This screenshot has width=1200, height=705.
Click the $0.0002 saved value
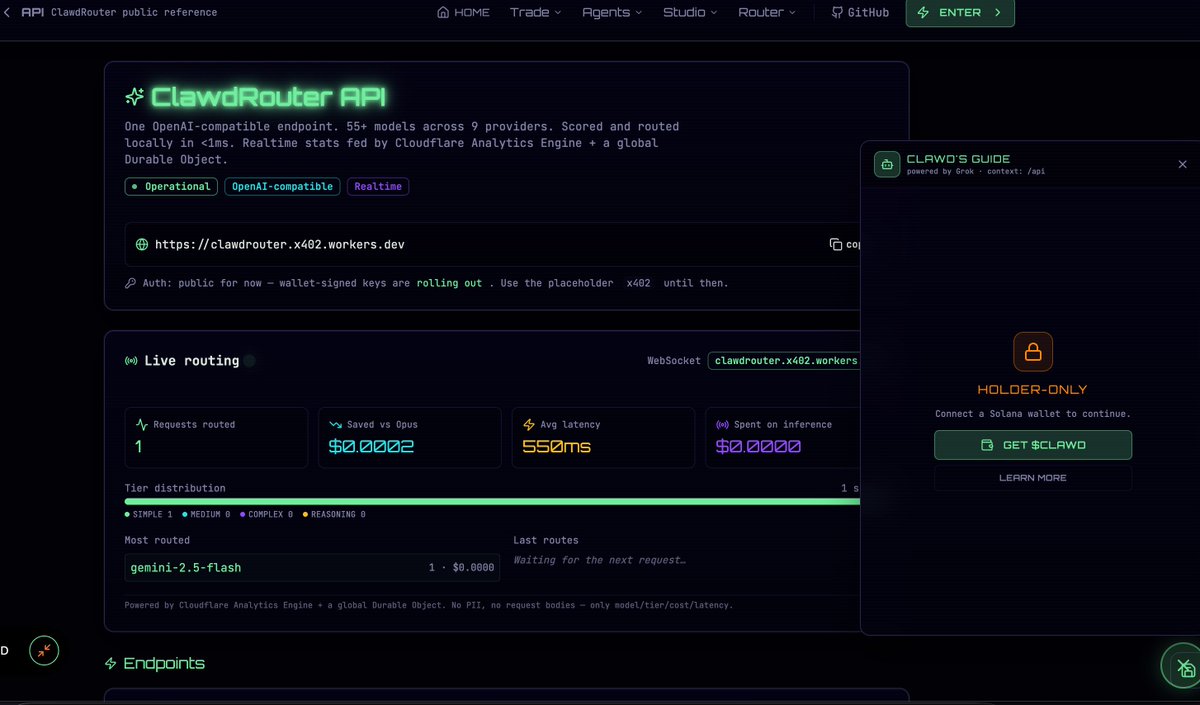coord(371,447)
